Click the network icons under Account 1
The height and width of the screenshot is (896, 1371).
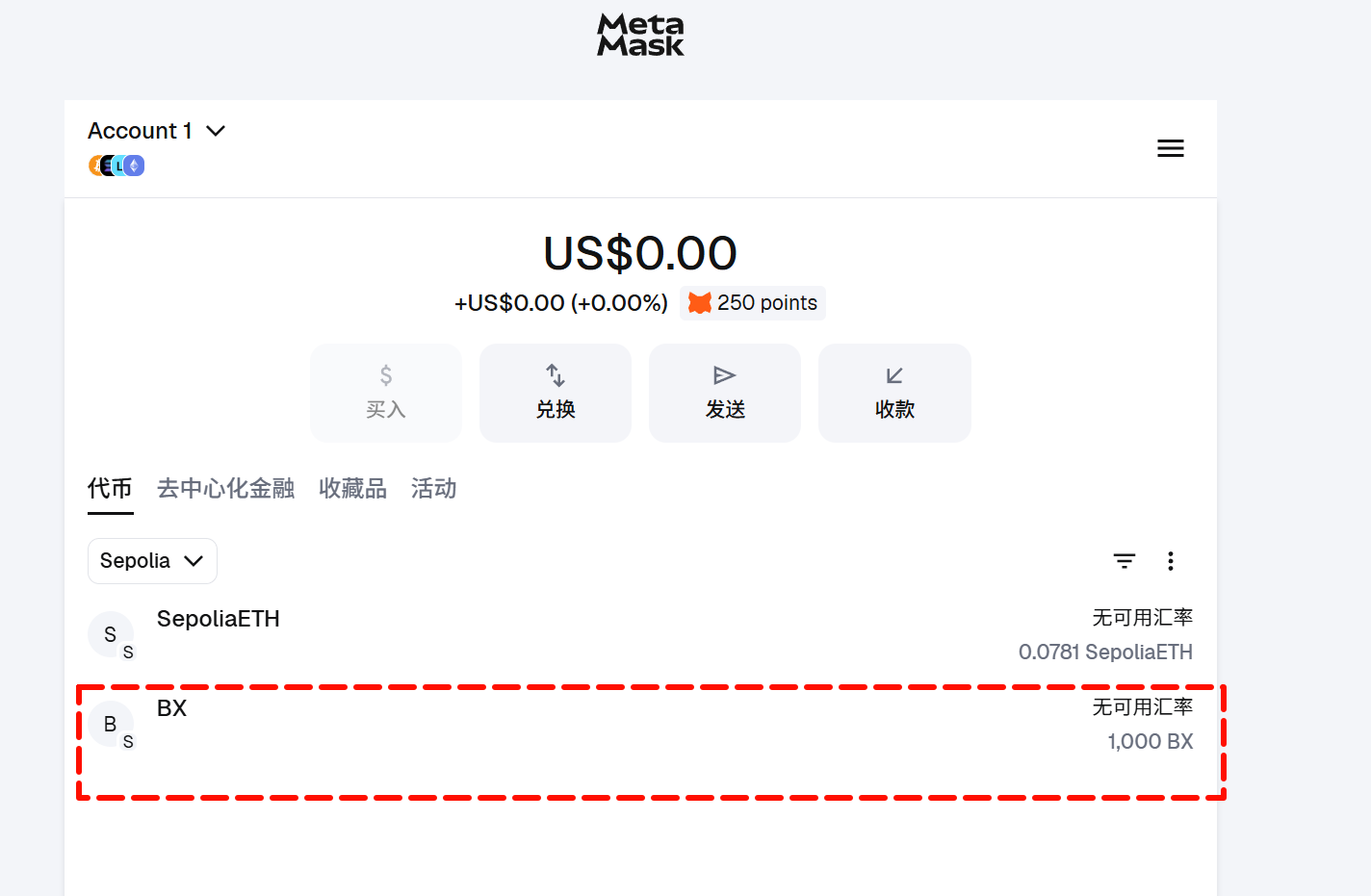pyautogui.click(x=116, y=166)
